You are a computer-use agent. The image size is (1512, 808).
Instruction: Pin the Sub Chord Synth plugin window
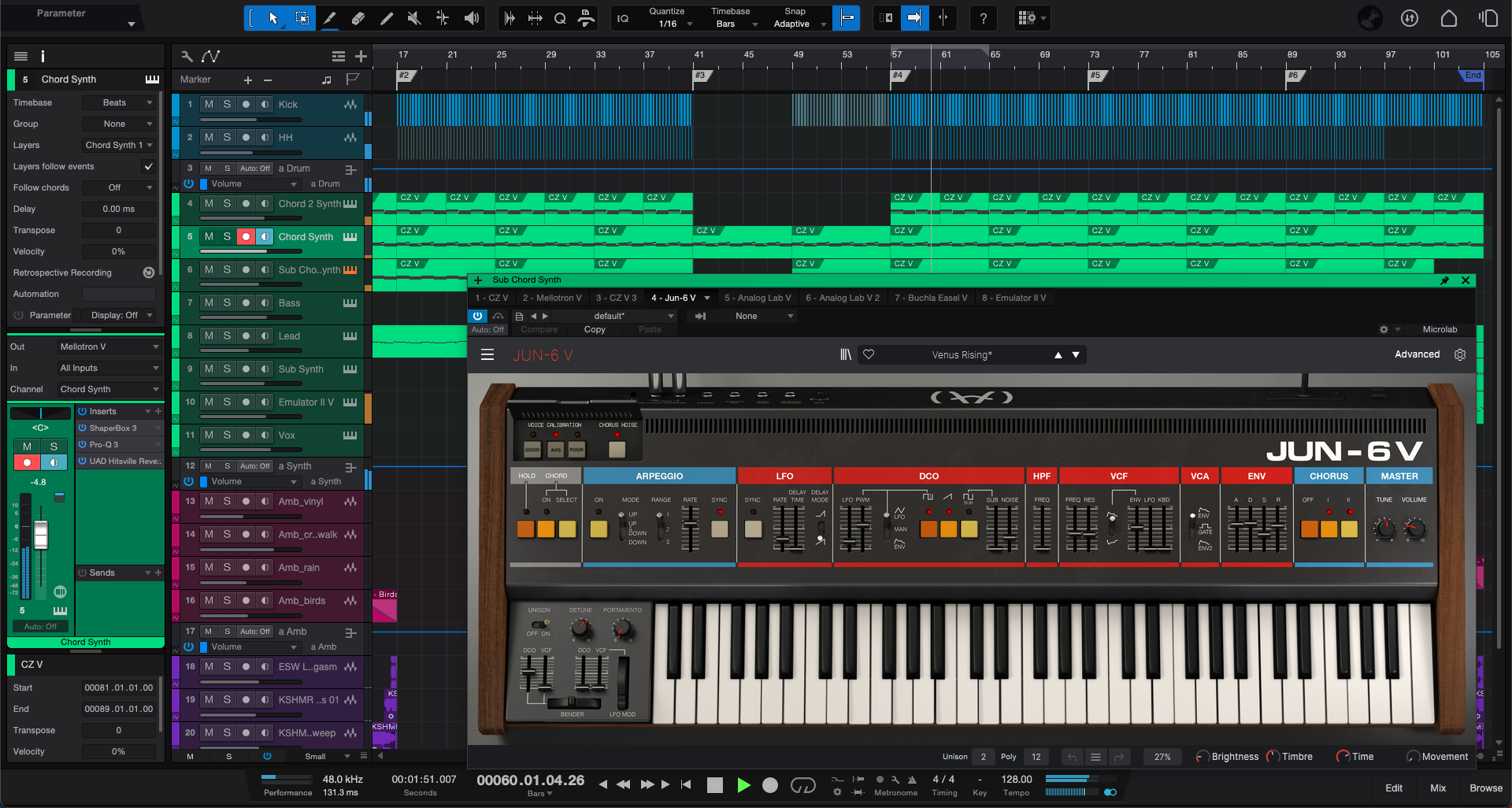tap(1445, 280)
